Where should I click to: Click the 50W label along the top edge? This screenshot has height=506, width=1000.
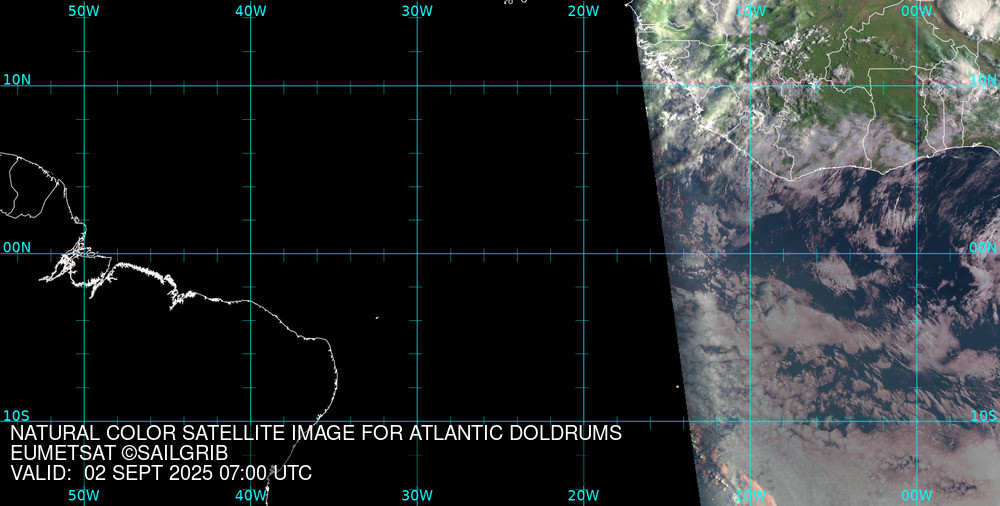point(84,11)
